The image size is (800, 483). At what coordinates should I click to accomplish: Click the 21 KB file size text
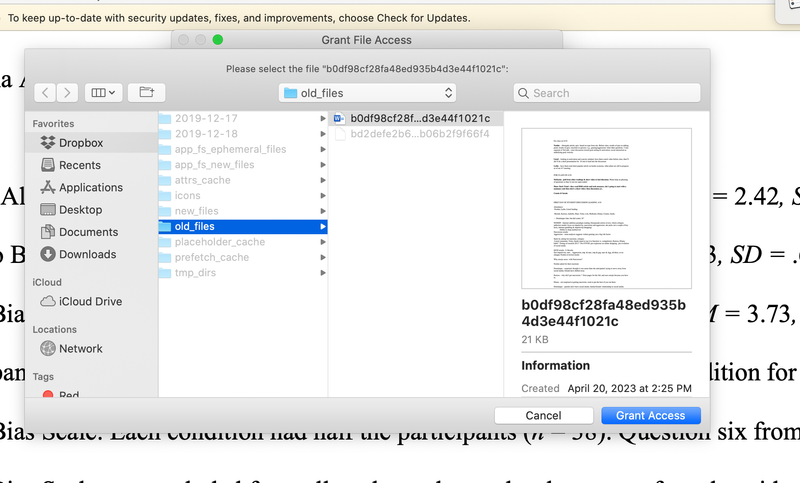[535, 340]
